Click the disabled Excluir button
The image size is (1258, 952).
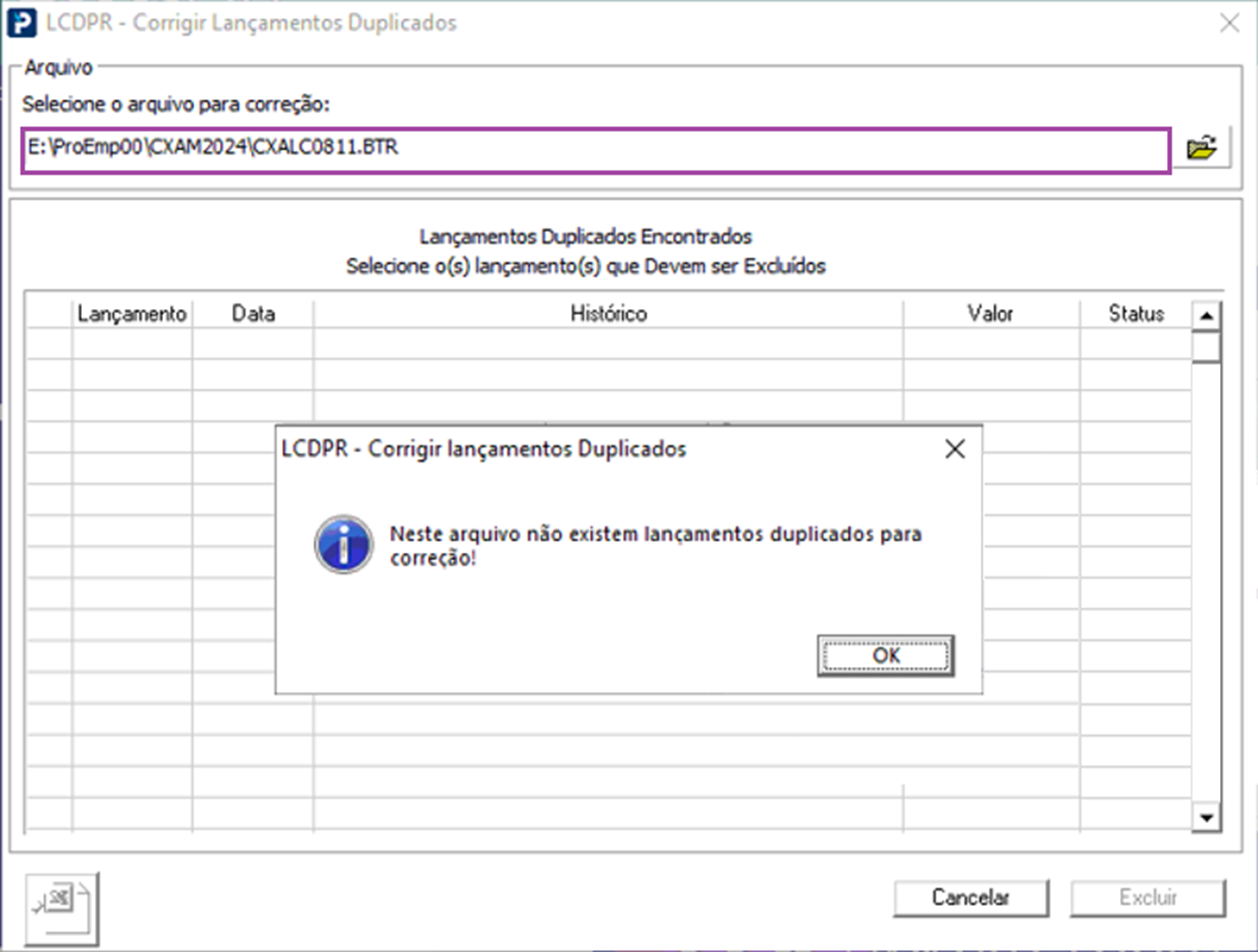(1149, 897)
